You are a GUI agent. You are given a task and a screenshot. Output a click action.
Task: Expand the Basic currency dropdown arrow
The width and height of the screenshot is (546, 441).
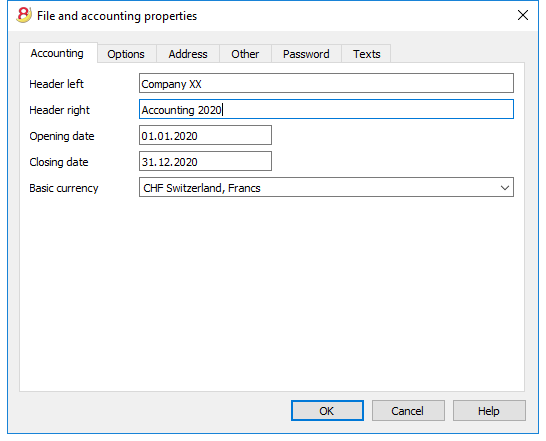[505, 188]
